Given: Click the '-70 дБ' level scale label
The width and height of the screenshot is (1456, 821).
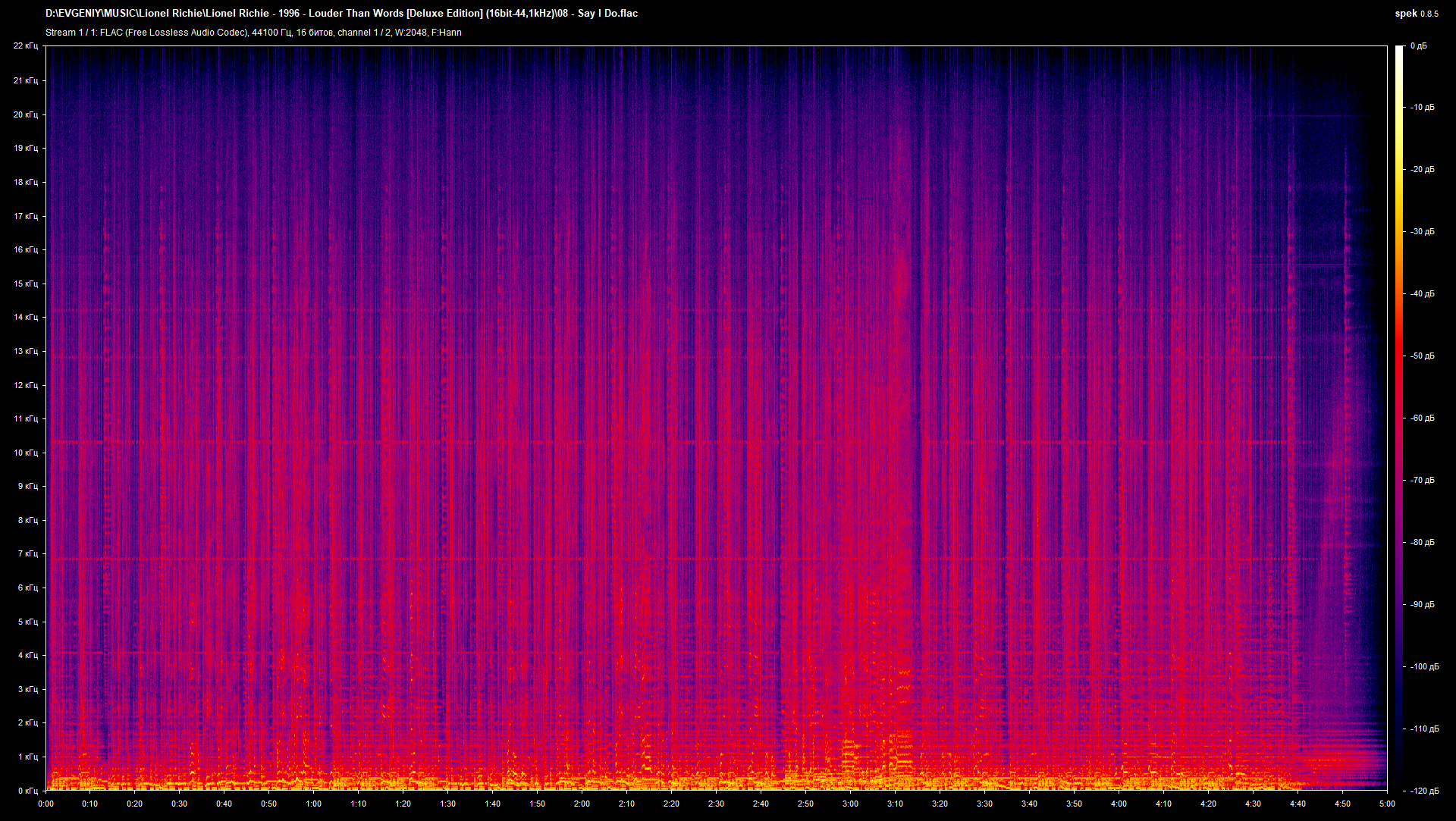Looking at the screenshot, I should (1423, 481).
